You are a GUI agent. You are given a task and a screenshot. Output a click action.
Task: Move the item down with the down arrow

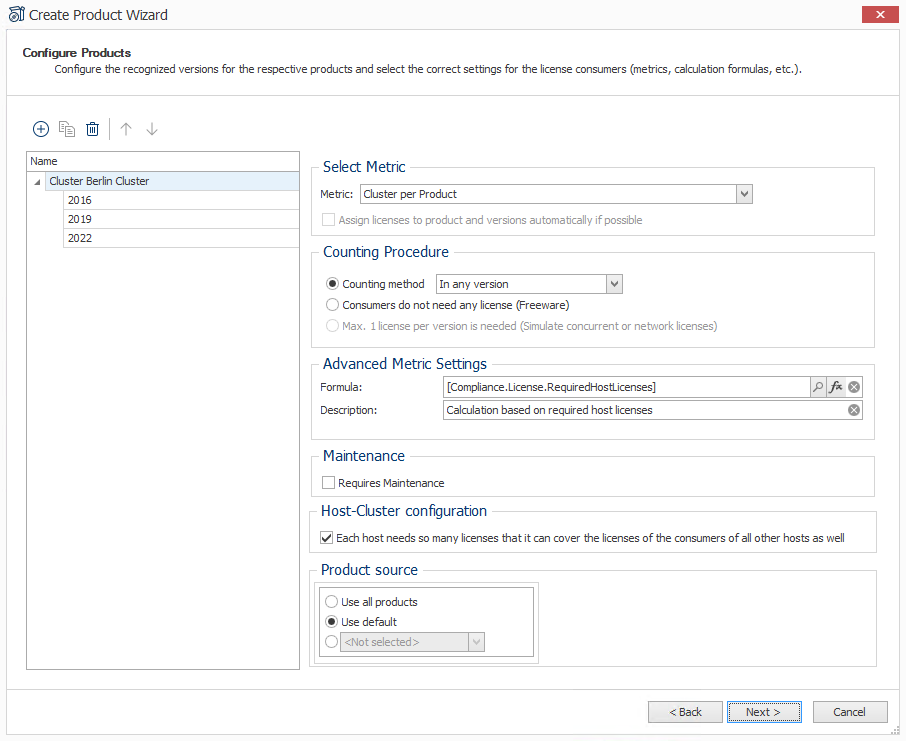click(152, 129)
